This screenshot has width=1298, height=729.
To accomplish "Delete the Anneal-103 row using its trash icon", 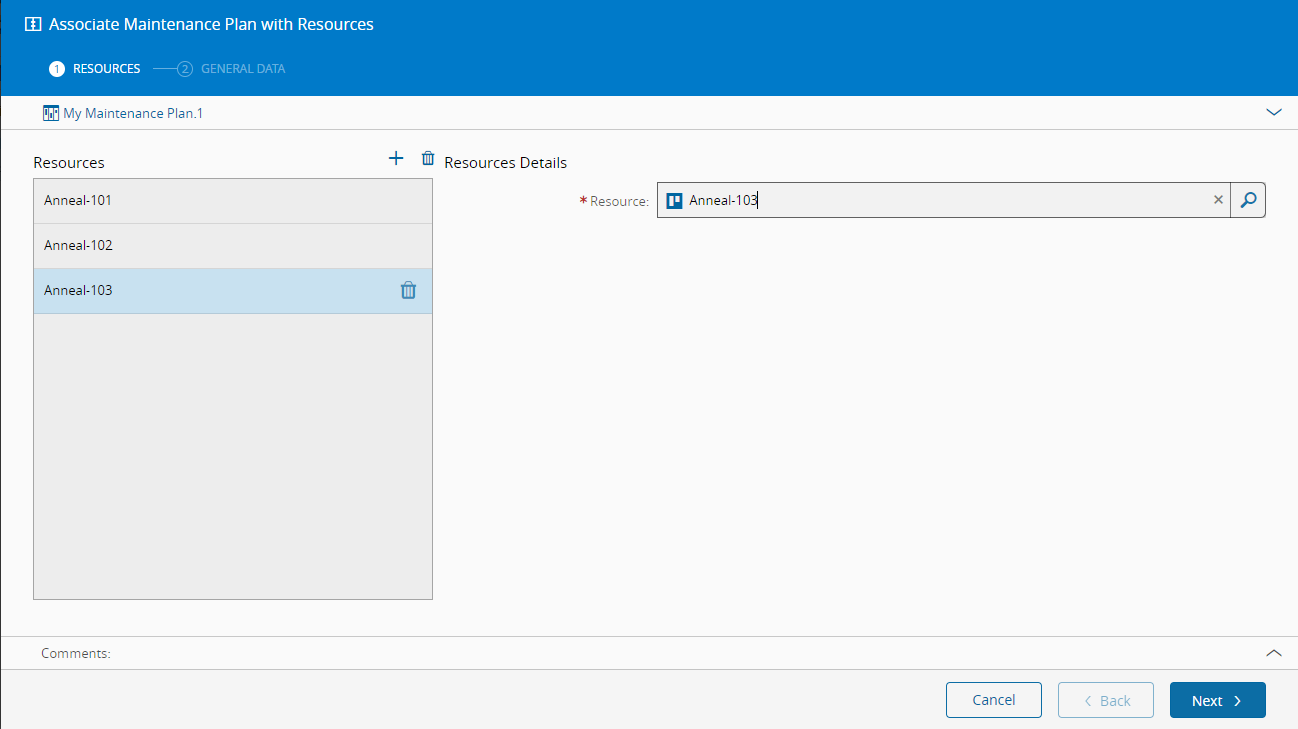I will pos(408,291).
